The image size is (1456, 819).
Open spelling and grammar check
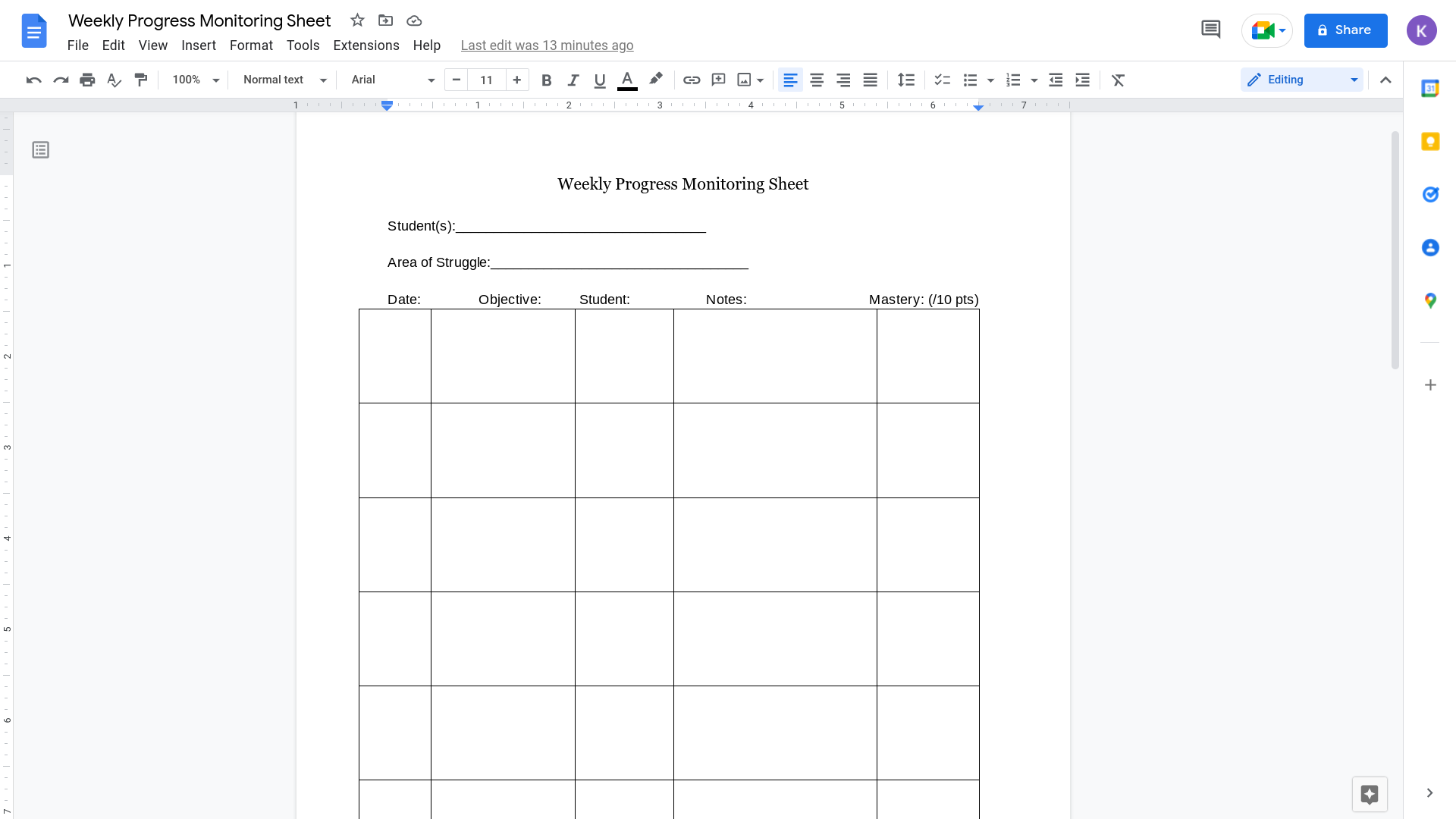tap(114, 80)
